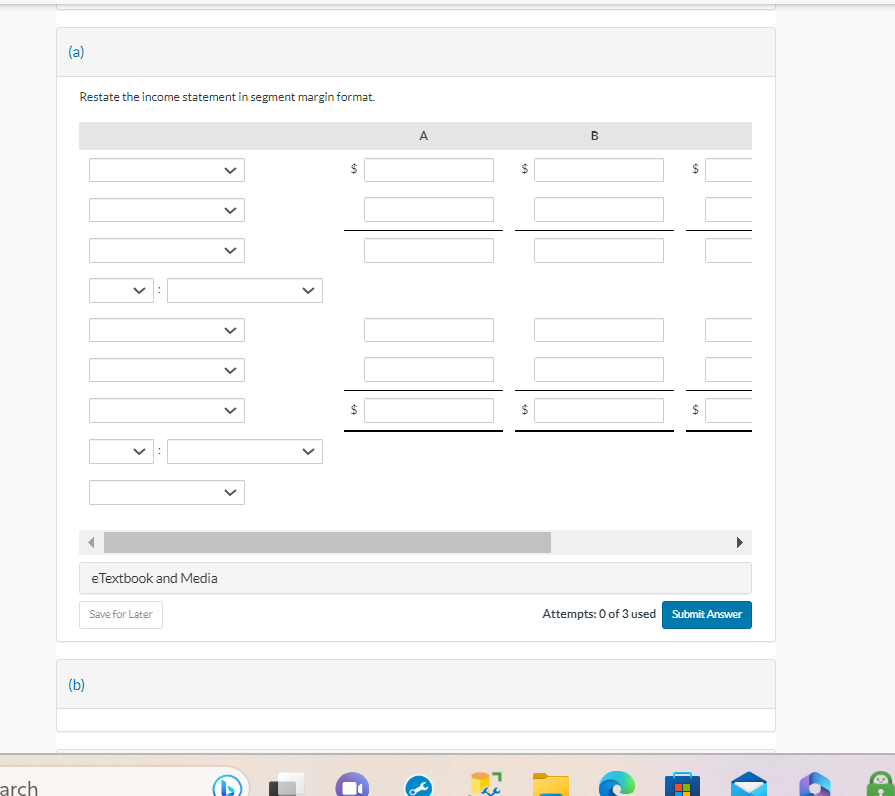This screenshot has height=796, width=895.
Task: Open the database tools taskbar icon
Action: click(x=485, y=785)
